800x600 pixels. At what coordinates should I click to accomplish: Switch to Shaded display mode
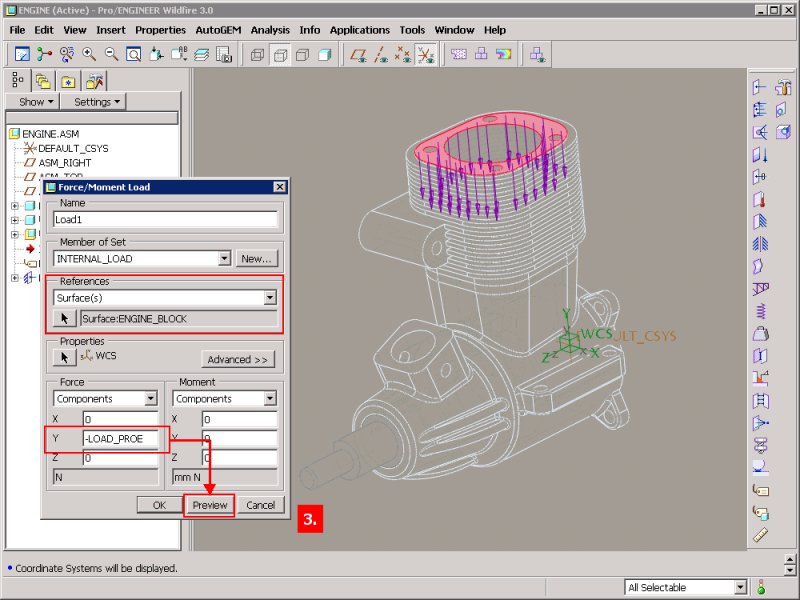[x=325, y=55]
